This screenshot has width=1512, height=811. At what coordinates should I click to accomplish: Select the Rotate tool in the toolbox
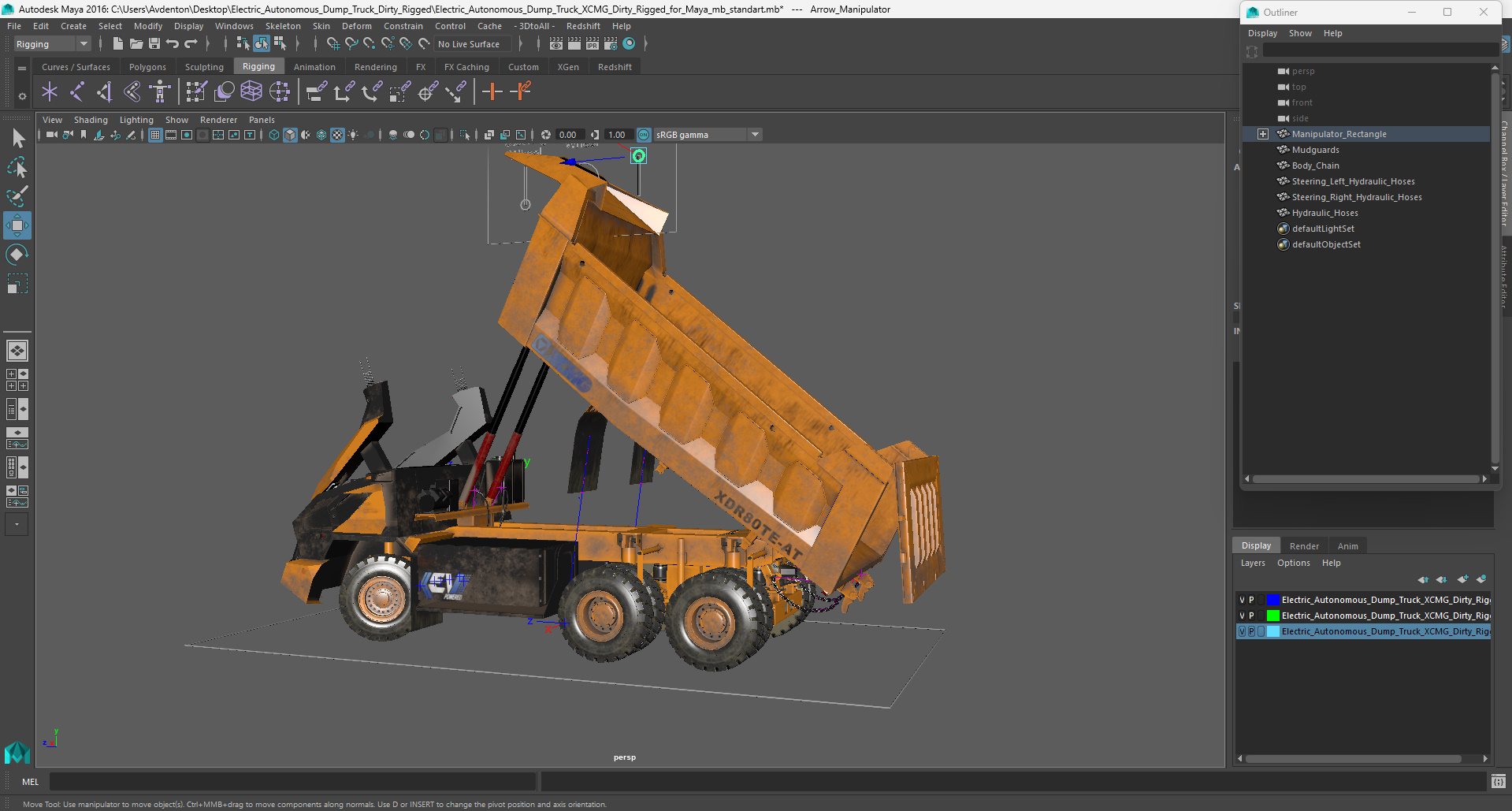[x=17, y=255]
